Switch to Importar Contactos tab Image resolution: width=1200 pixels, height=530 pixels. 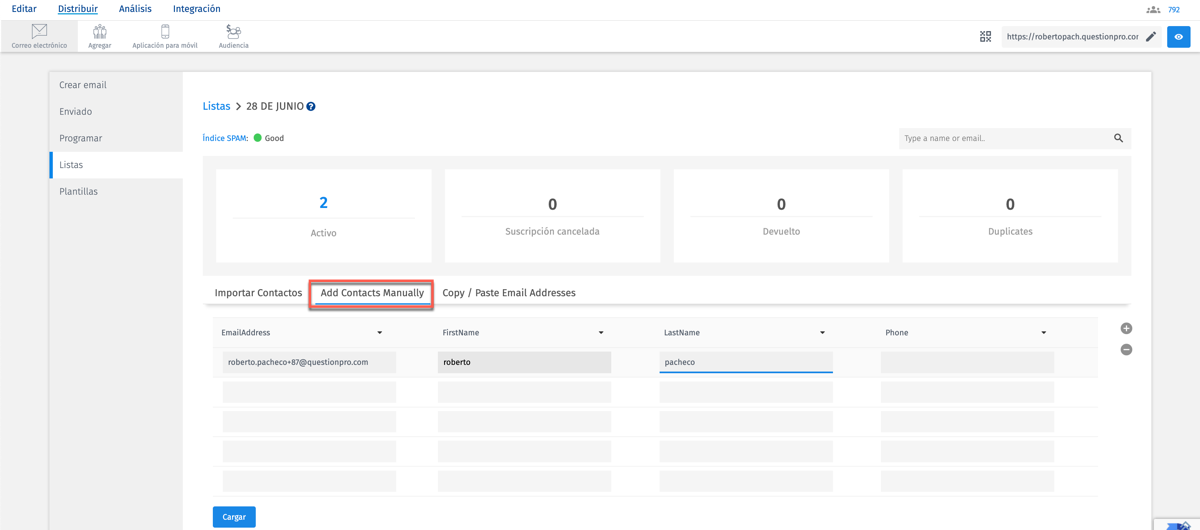[x=258, y=293]
